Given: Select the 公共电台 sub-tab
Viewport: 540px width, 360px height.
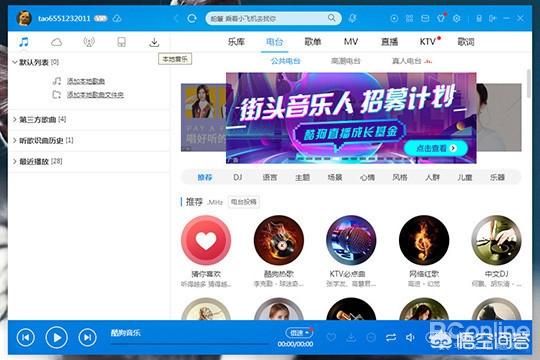Looking at the screenshot, I should 285,61.
